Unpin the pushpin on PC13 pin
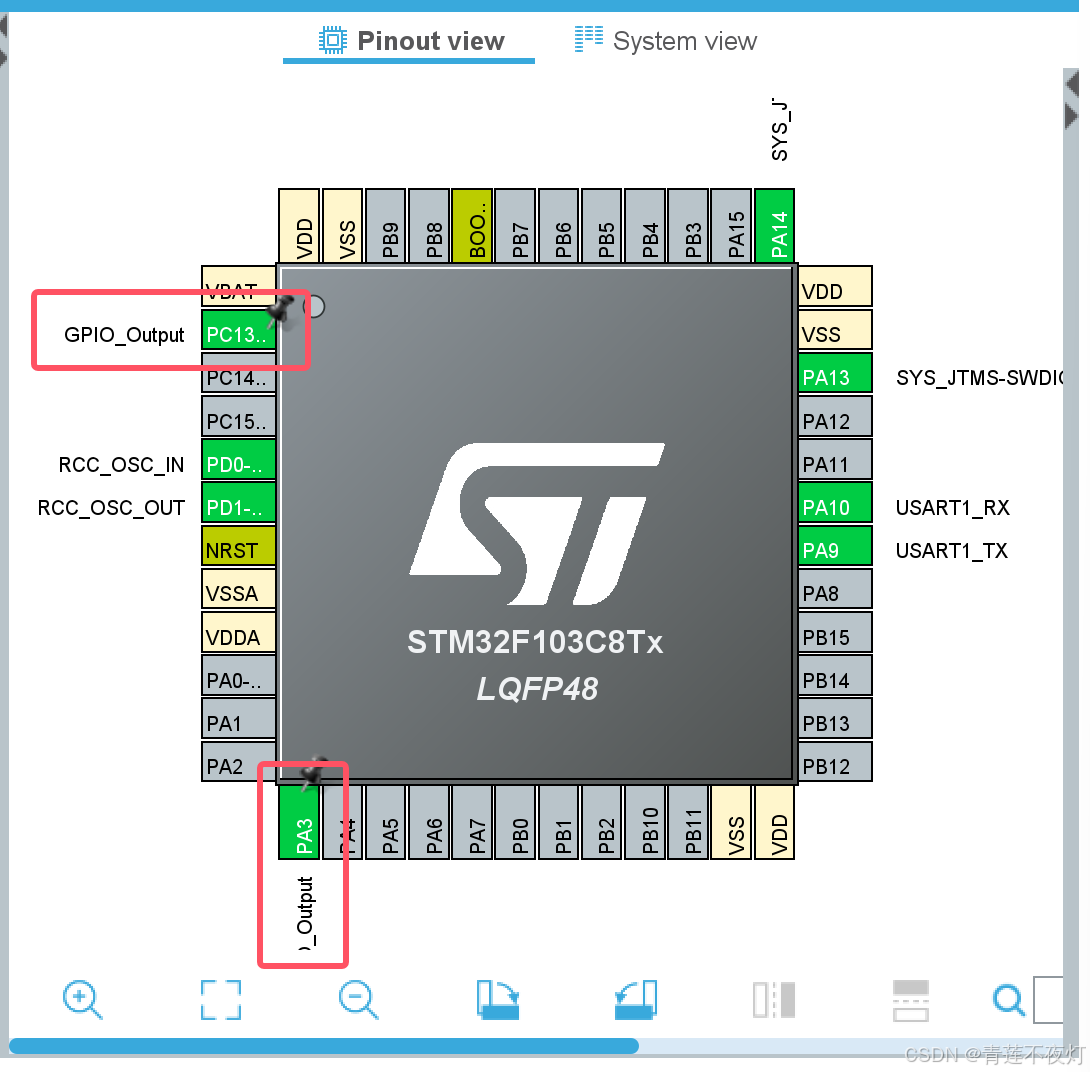Screen dimensions: 1090x1072 283,306
